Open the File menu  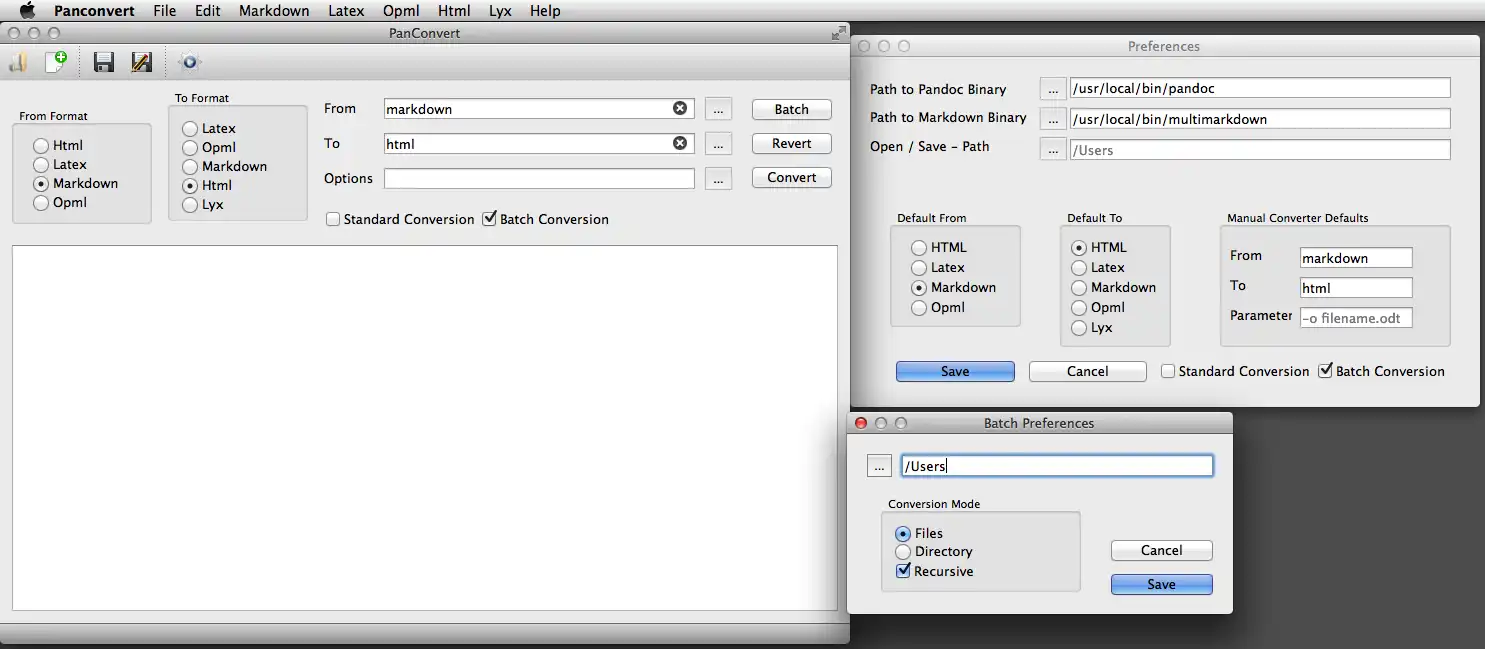click(x=165, y=11)
